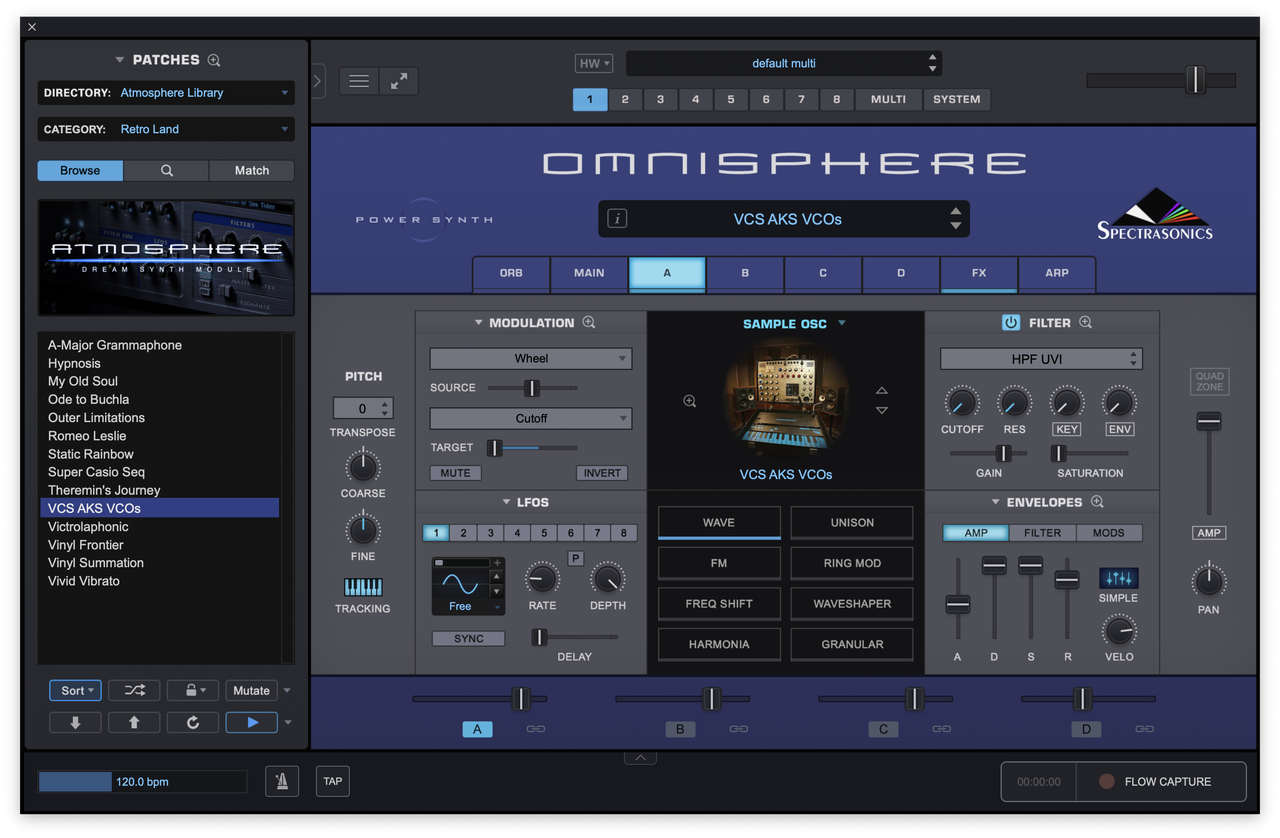This screenshot has width=1280, height=838.
Task: Click the refresh patch list icon
Action: pyautogui.click(x=193, y=722)
